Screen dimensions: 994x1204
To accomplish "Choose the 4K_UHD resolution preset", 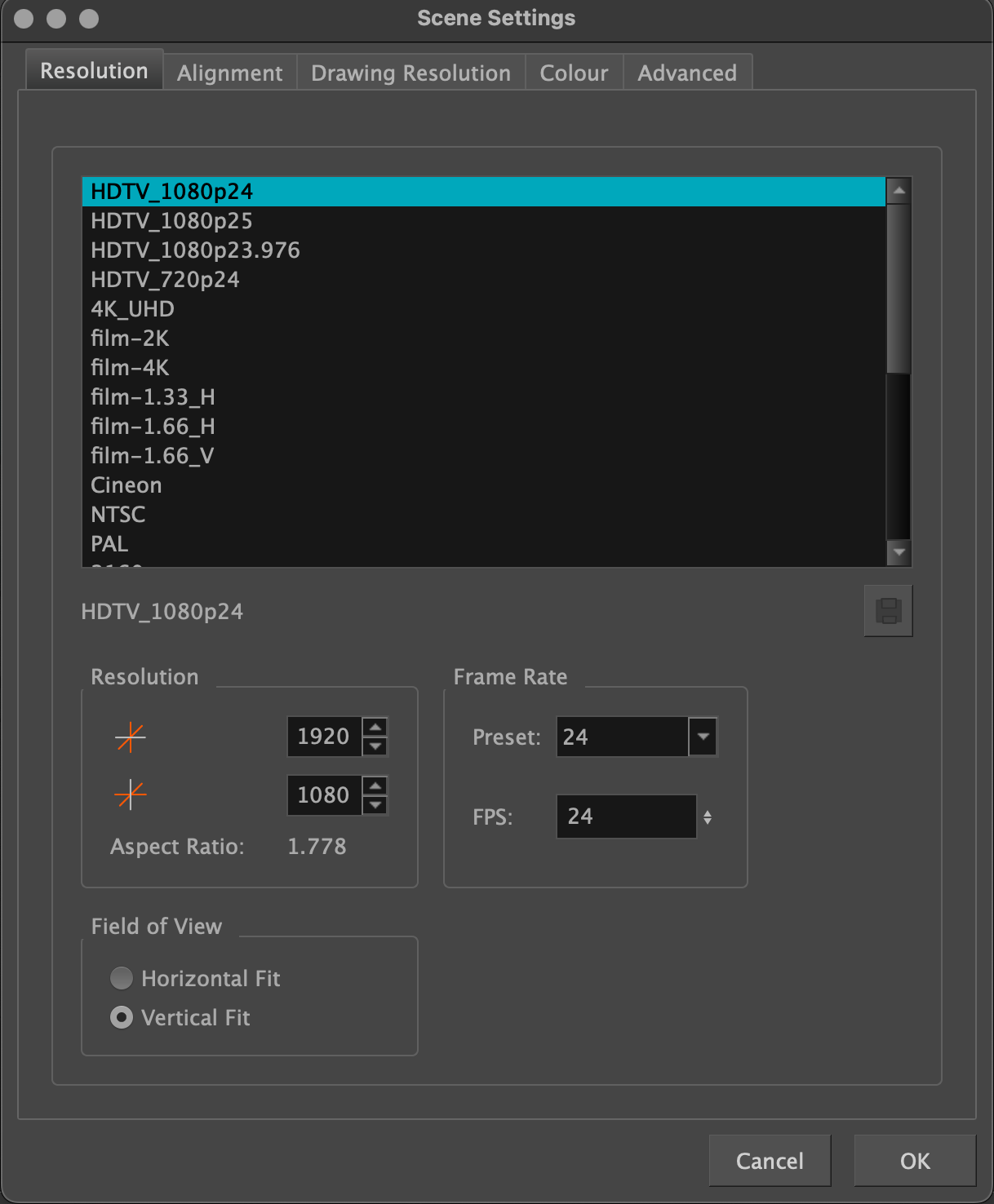I will (132, 309).
